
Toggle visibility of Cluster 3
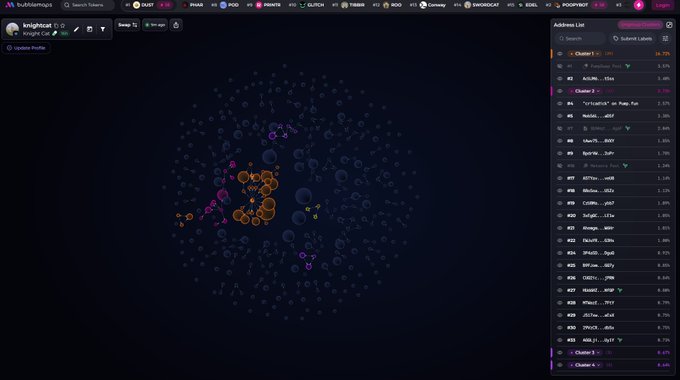(x=560, y=353)
